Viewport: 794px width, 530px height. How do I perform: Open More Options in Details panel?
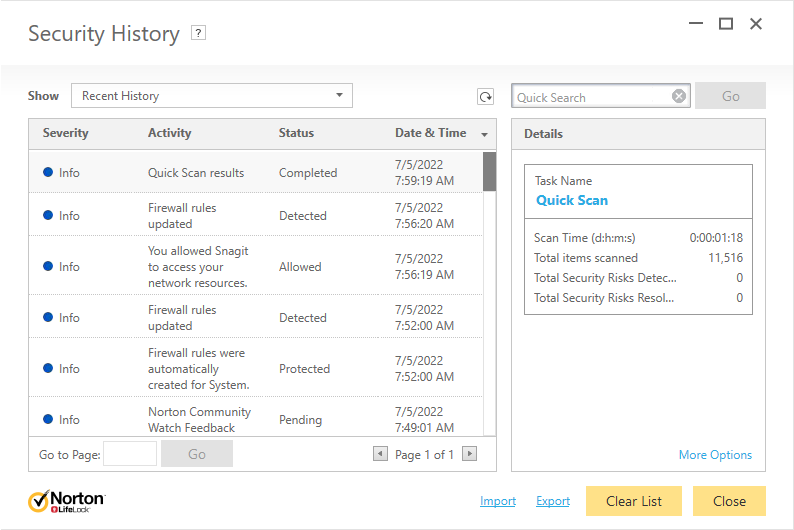[715, 455]
